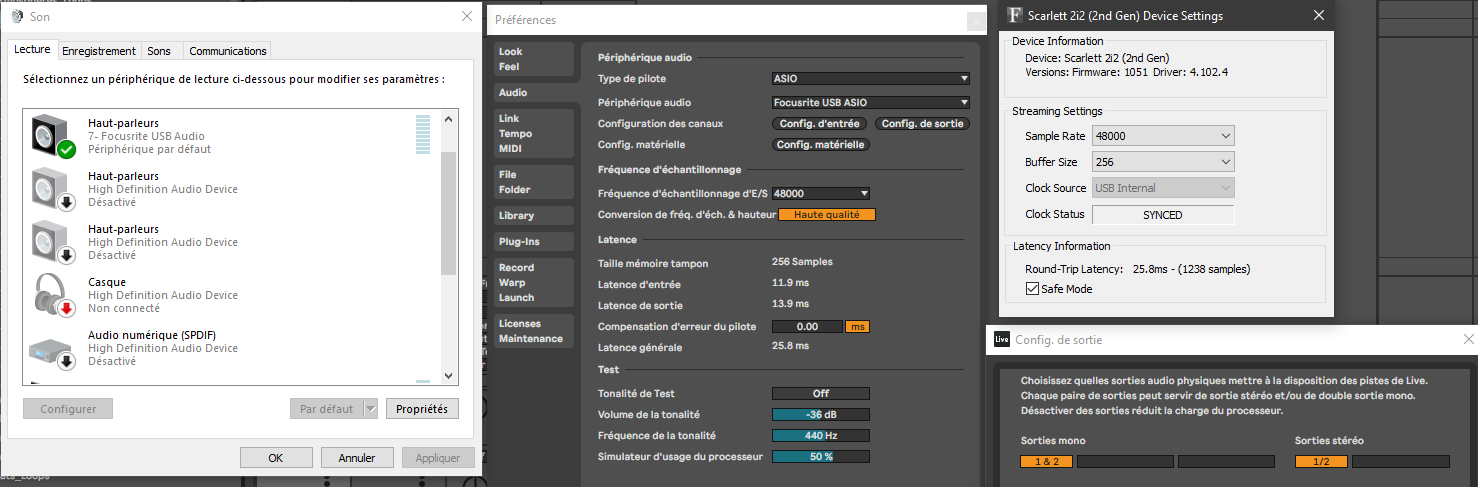Click the 256 Samples buffer size value
Viewport: 1478px width, 487px height.
pyautogui.click(x=802, y=262)
